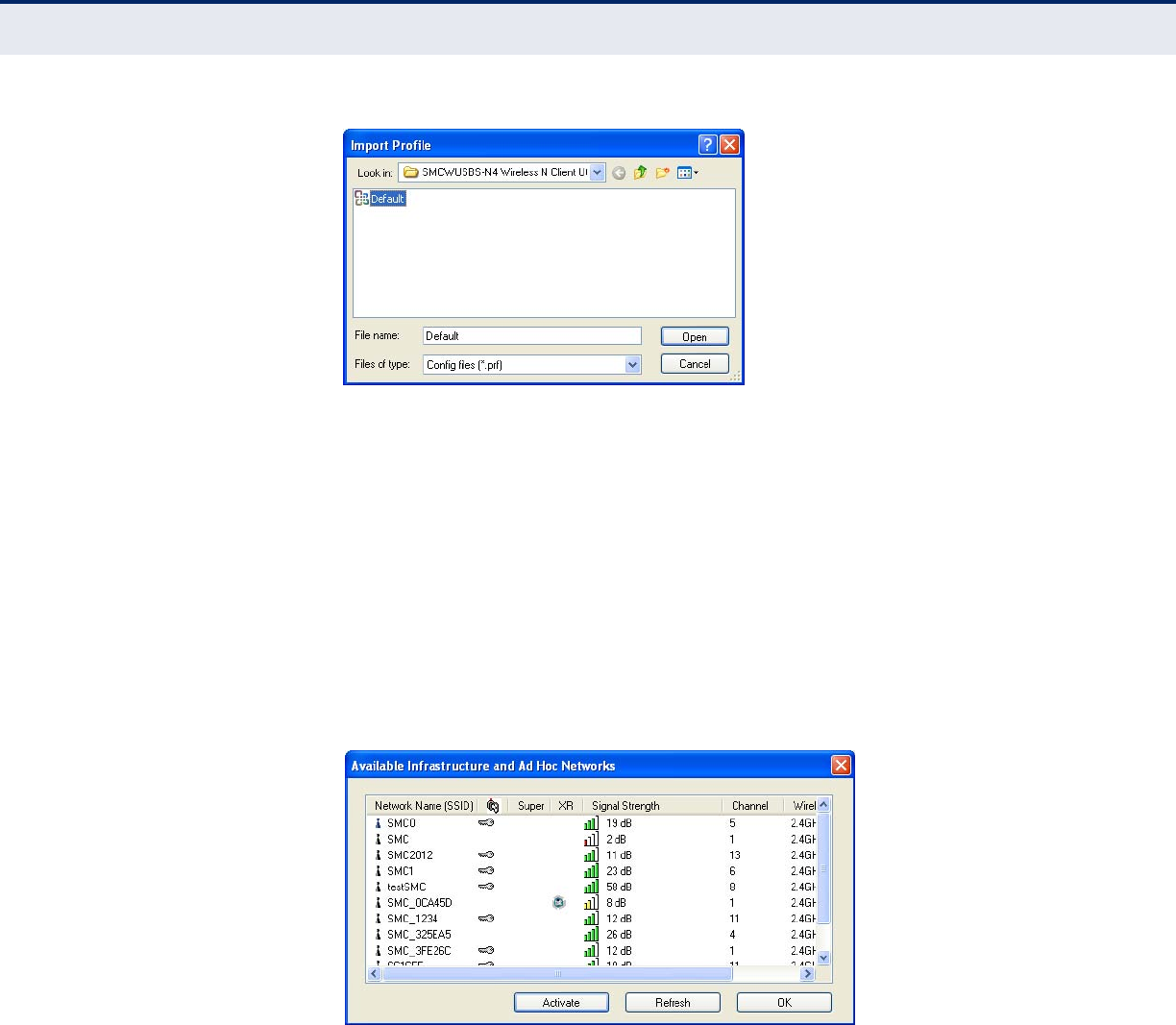Screen dimensions: 1176x1025
Task: Click the Open button
Action: click(x=695, y=336)
